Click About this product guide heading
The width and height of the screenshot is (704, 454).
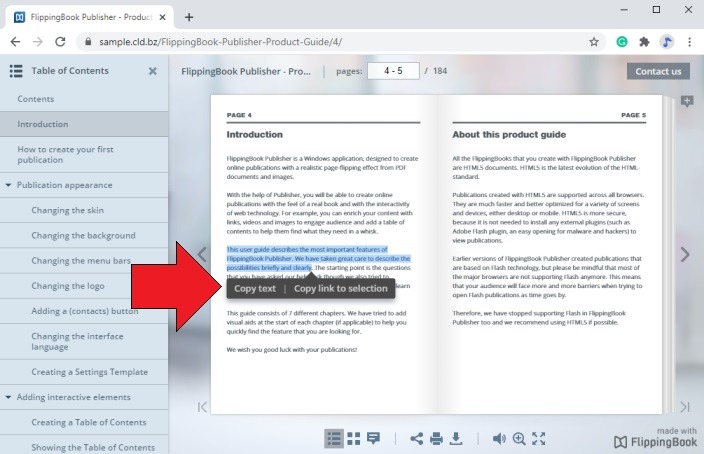coord(509,134)
